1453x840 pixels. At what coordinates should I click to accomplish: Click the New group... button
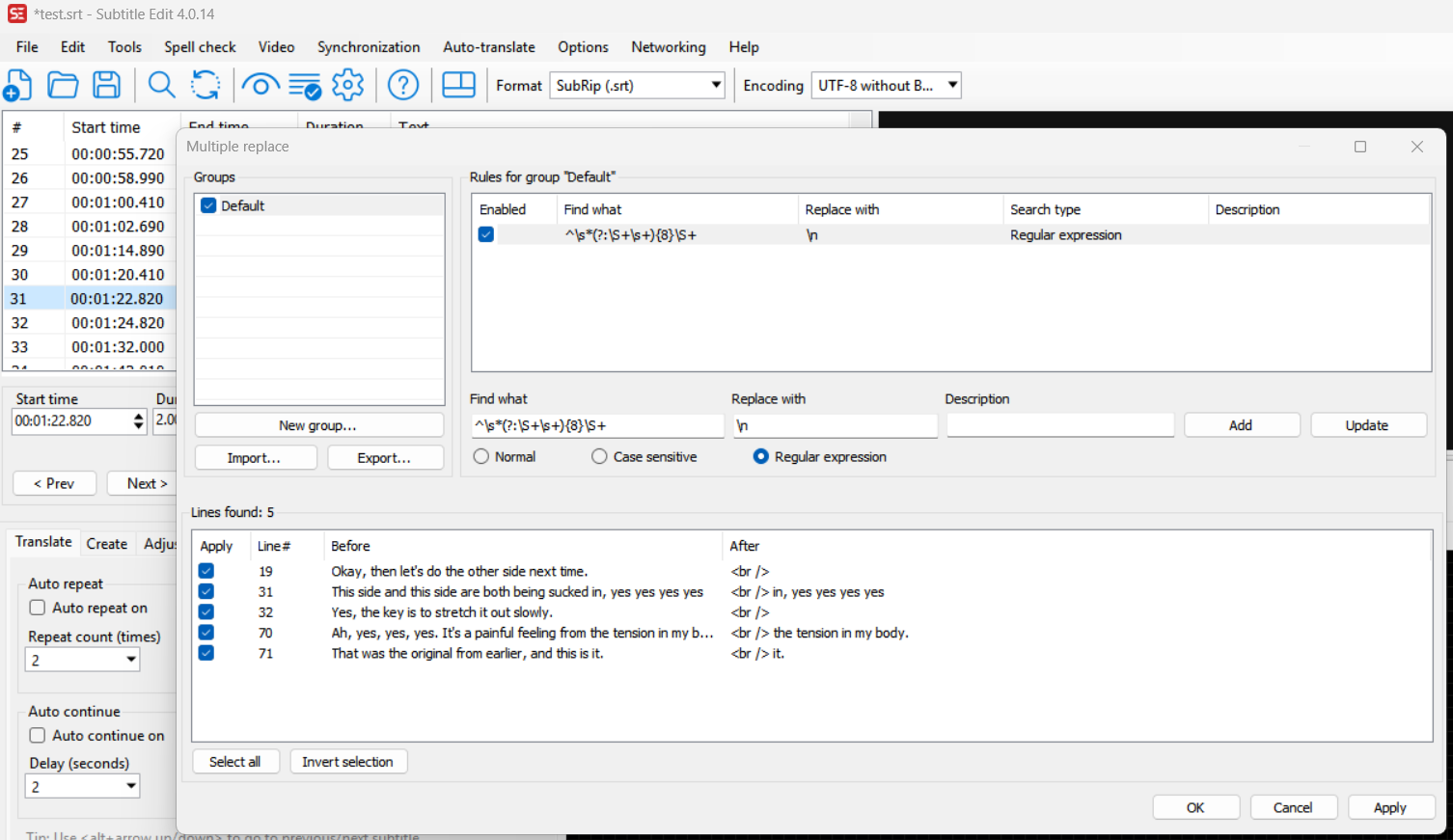(318, 425)
